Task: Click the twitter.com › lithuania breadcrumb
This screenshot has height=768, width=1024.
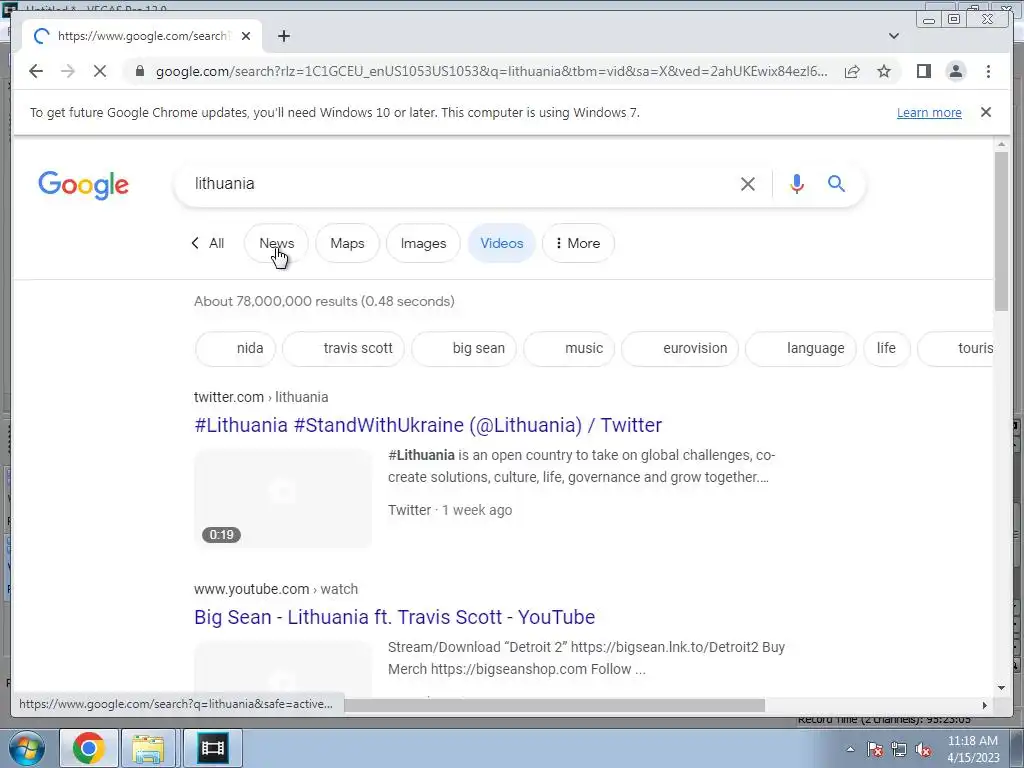Action: [261, 397]
